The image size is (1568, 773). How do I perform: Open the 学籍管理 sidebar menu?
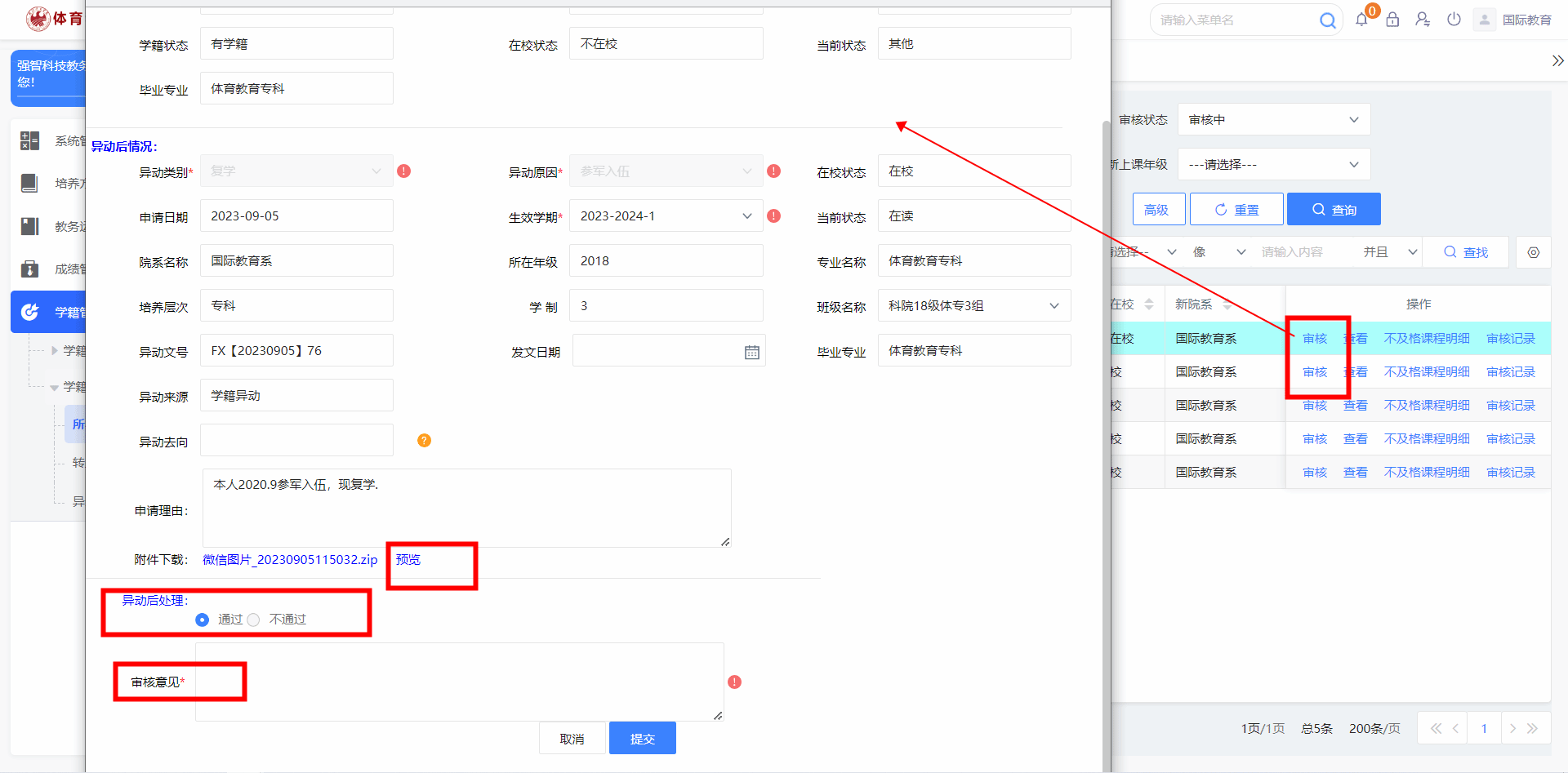[49, 312]
